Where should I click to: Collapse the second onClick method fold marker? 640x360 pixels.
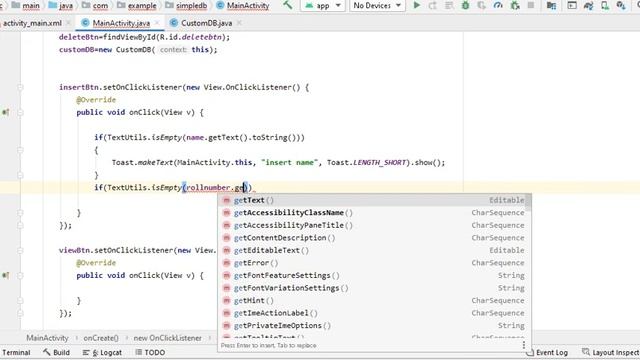(x=20, y=276)
